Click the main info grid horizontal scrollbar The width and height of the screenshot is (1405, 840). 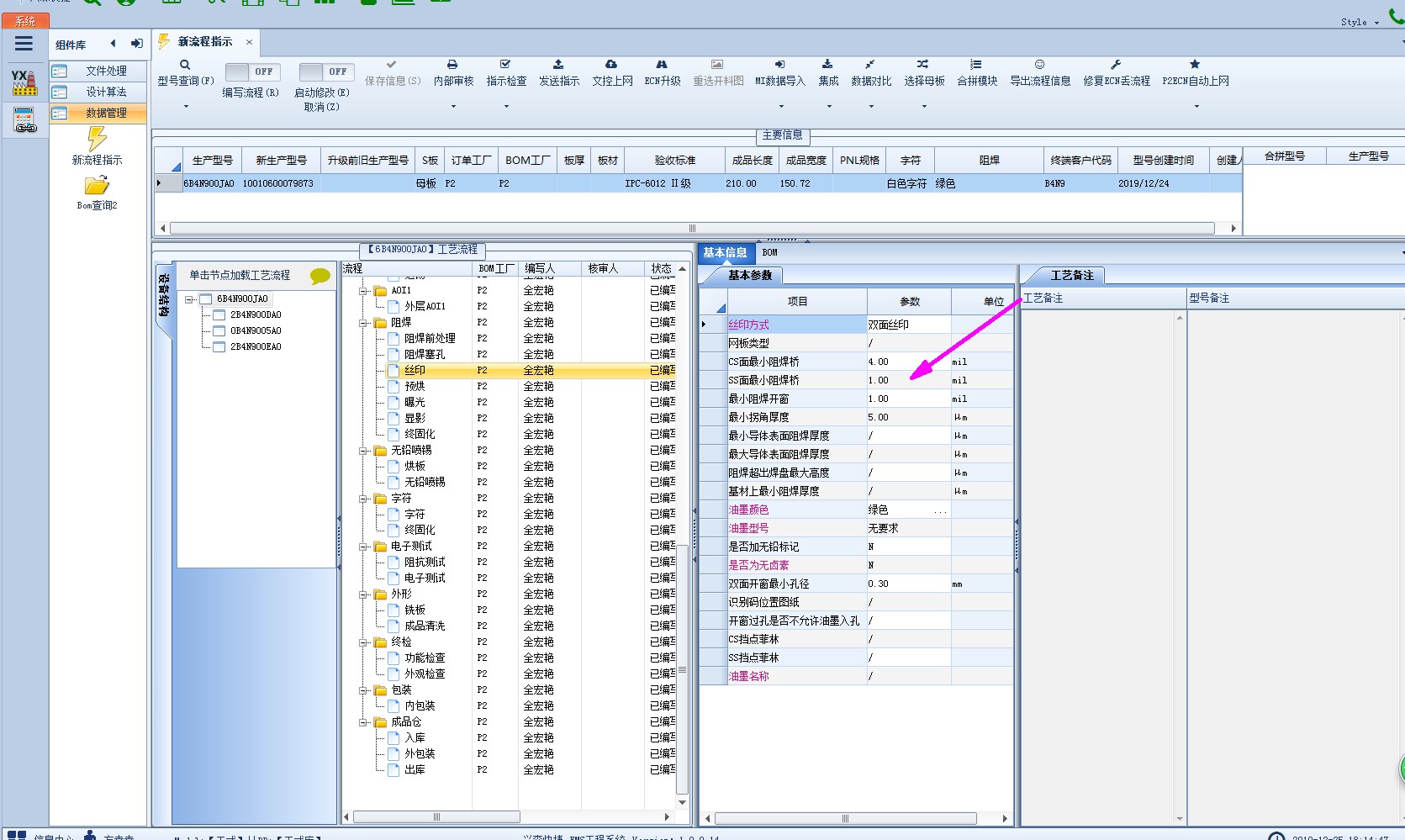[692, 228]
